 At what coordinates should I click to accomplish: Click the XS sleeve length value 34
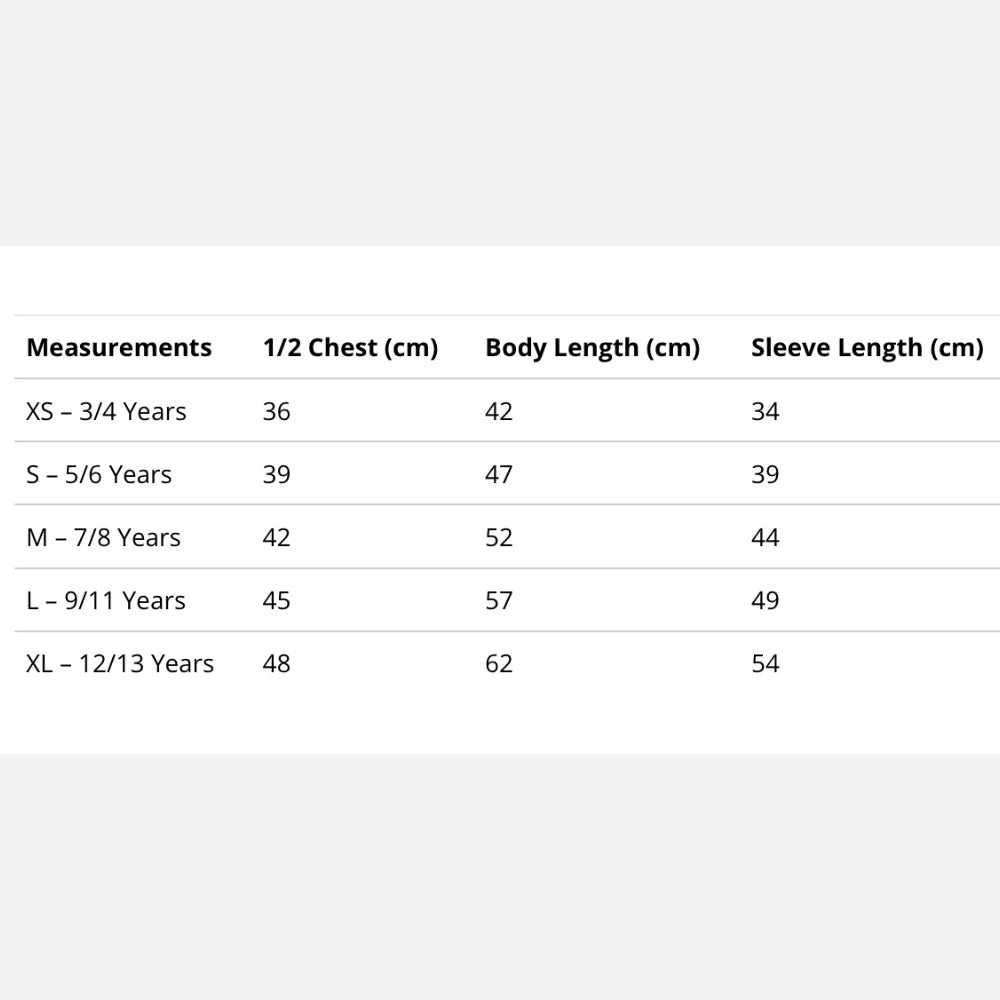(x=765, y=411)
